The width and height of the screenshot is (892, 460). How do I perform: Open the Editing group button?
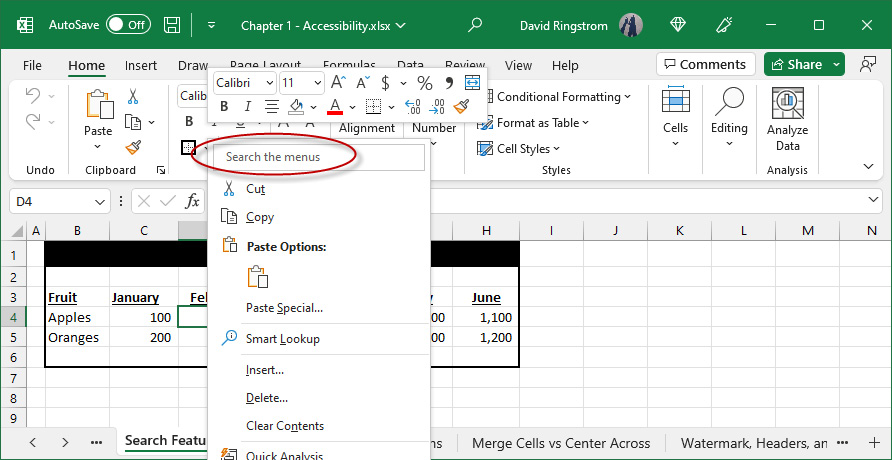click(729, 118)
